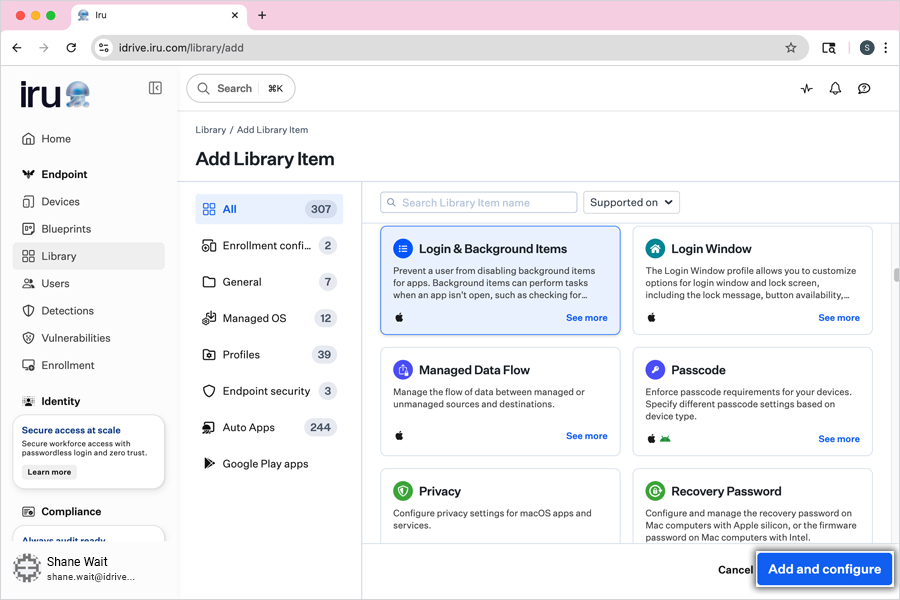Collapse the sidebar with the panel icon
The image size is (900, 600).
(155, 88)
